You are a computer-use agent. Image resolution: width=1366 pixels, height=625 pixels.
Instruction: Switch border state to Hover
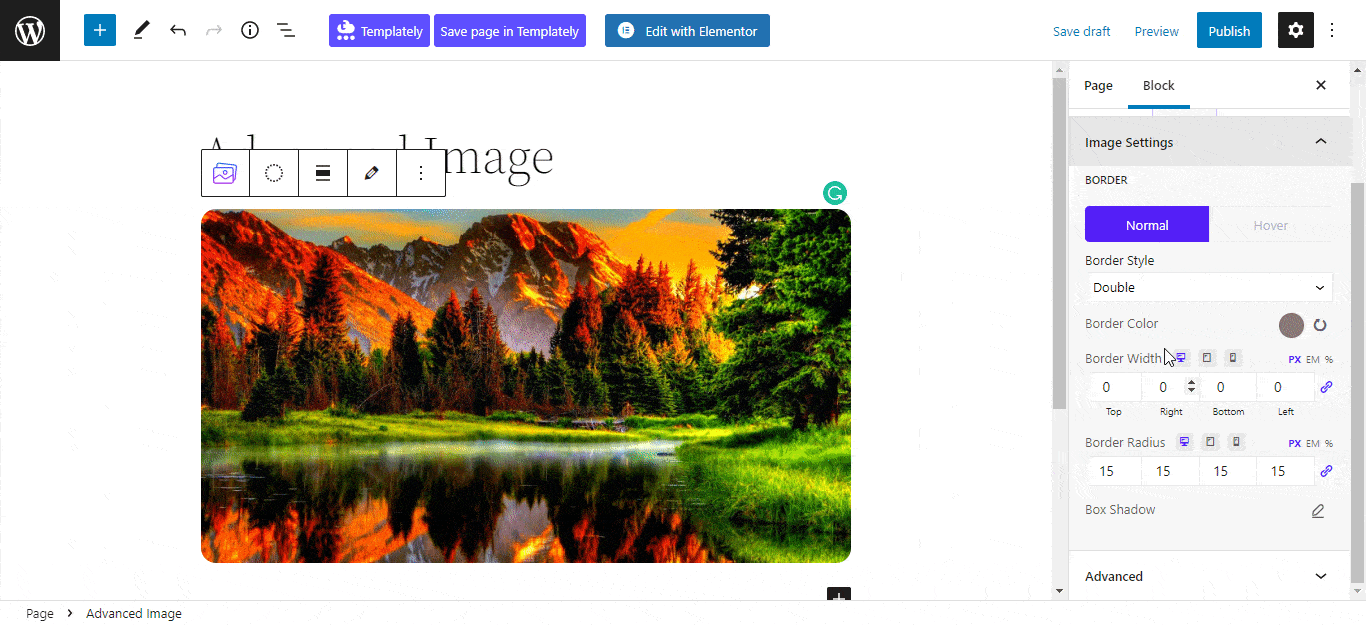click(x=1271, y=225)
